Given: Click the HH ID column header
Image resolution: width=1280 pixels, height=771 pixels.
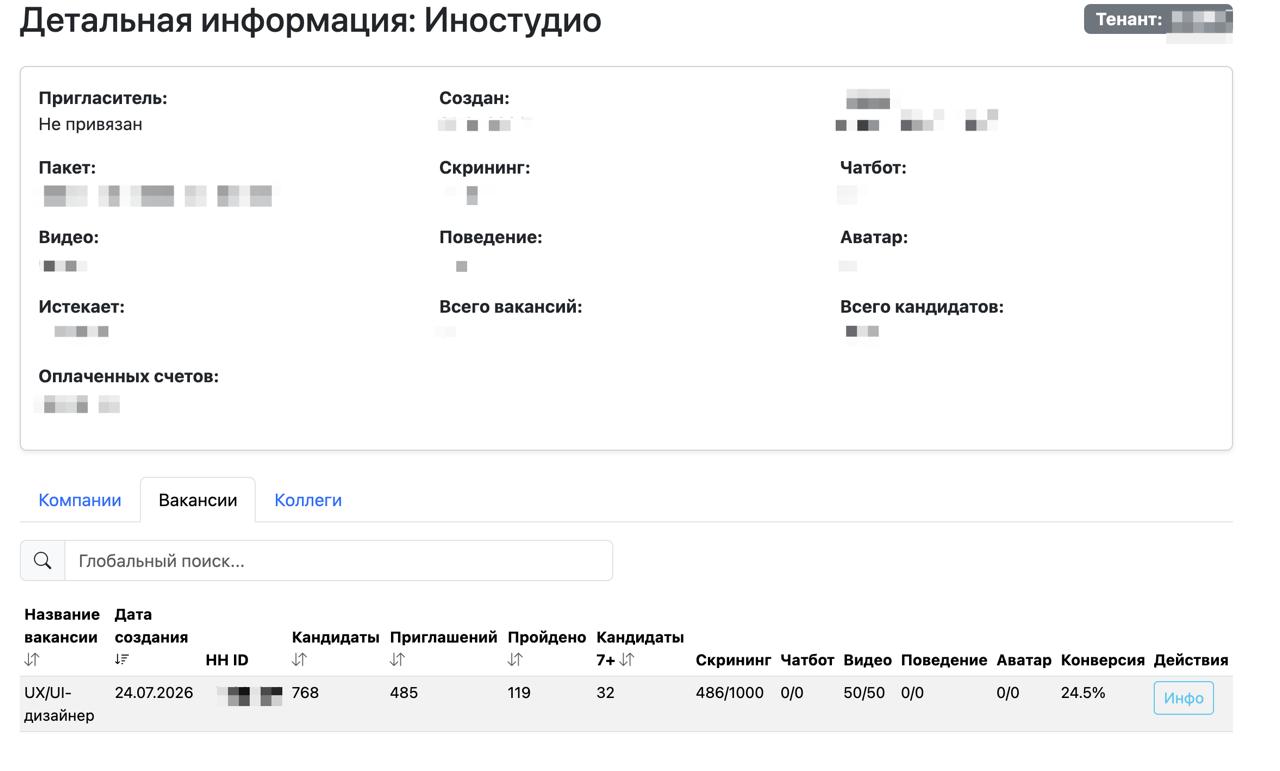Looking at the screenshot, I should click(227, 660).
